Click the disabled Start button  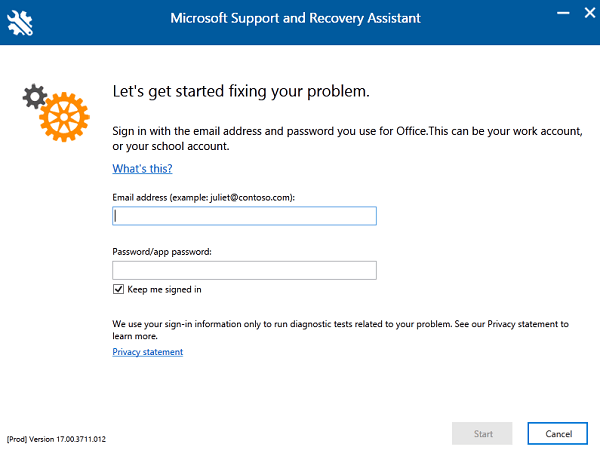tap(482, 434)
